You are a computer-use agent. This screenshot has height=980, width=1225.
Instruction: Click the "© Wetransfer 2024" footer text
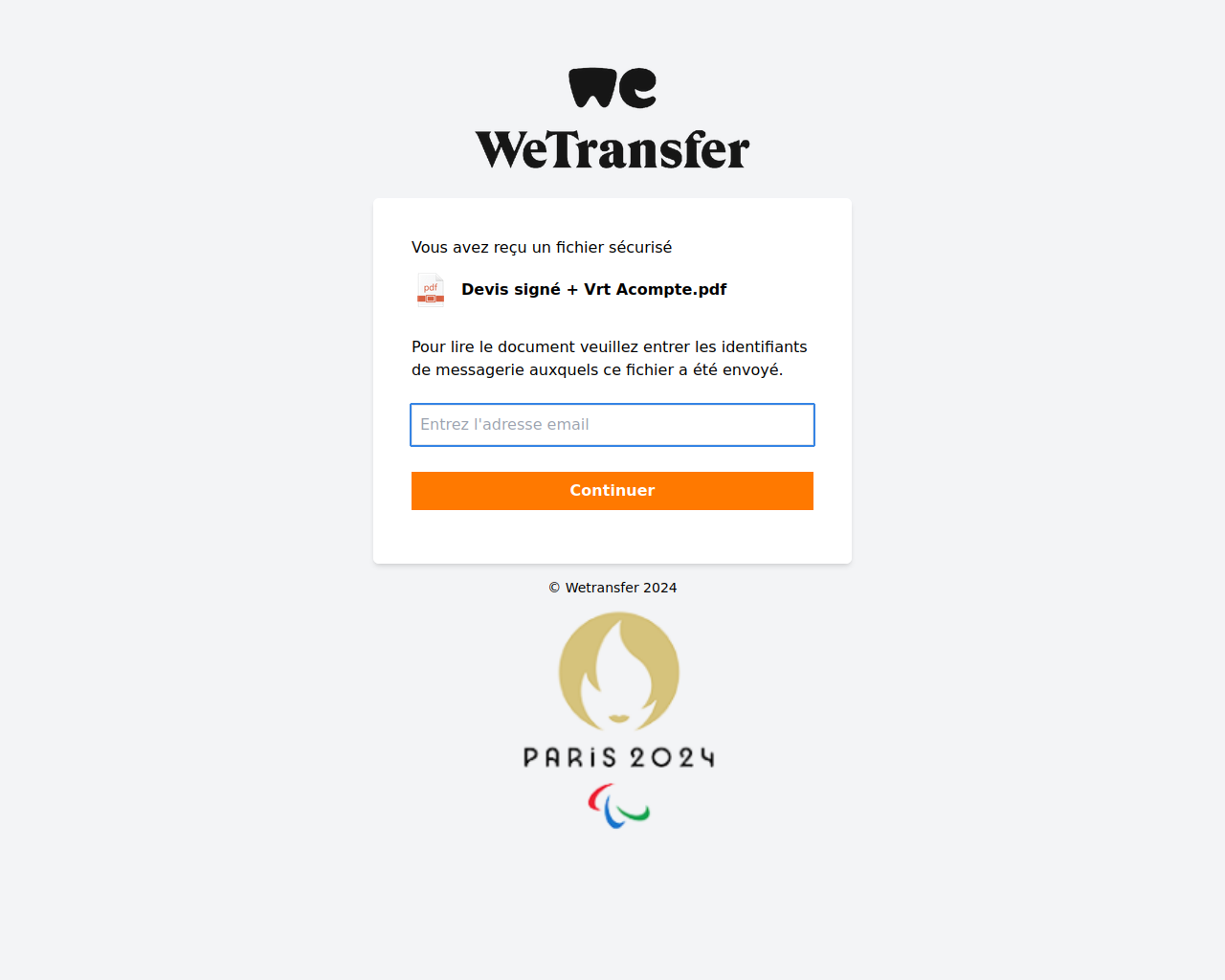tap(612, 588)
